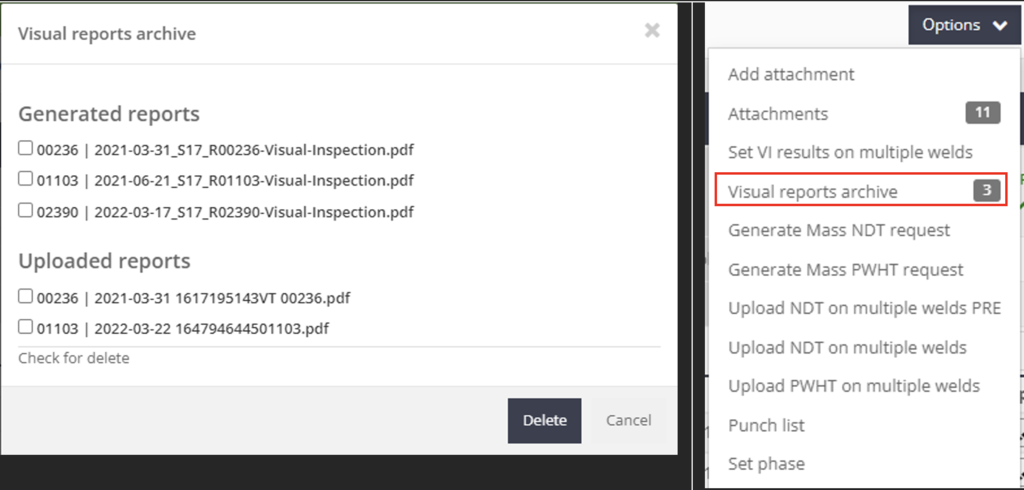Click the Attachments count badge 11
1024x490 pixels.
[x=983, y=113]
